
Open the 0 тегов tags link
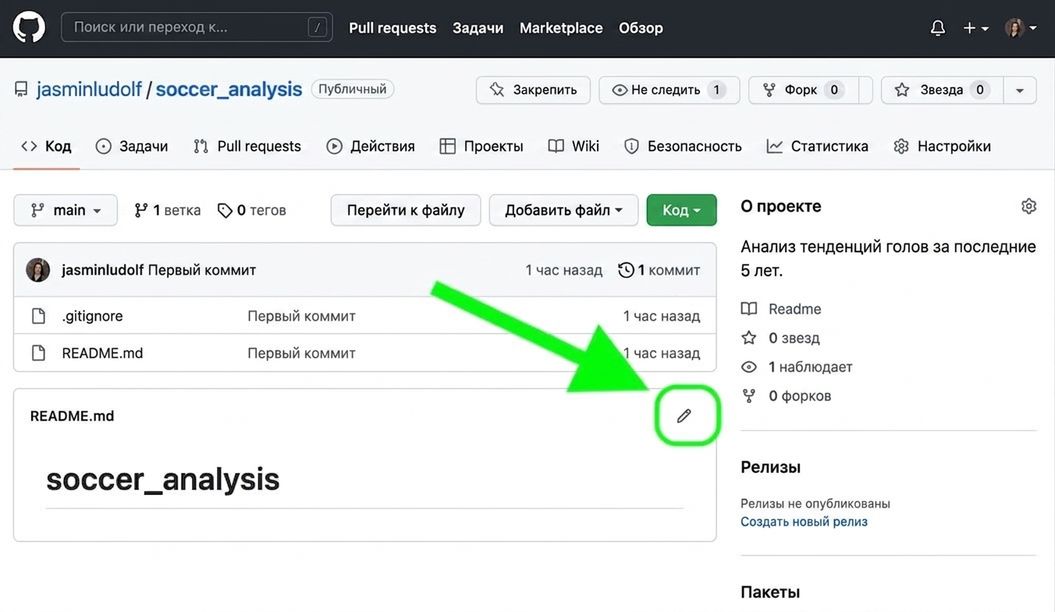(252, 211)
